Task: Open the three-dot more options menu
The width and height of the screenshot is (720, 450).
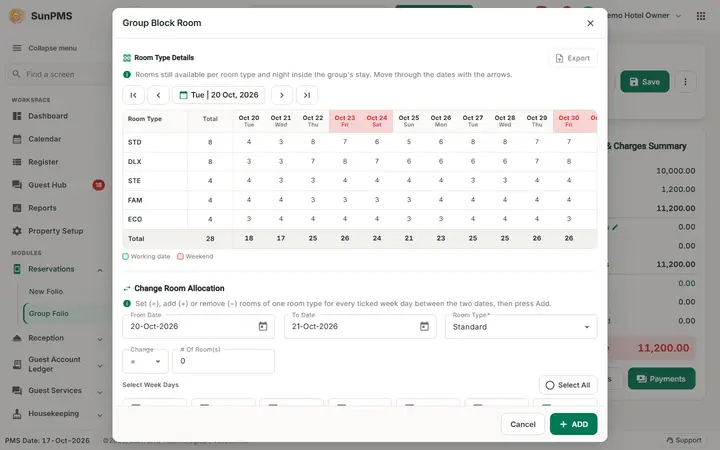Action: click(x=685, y=82)
